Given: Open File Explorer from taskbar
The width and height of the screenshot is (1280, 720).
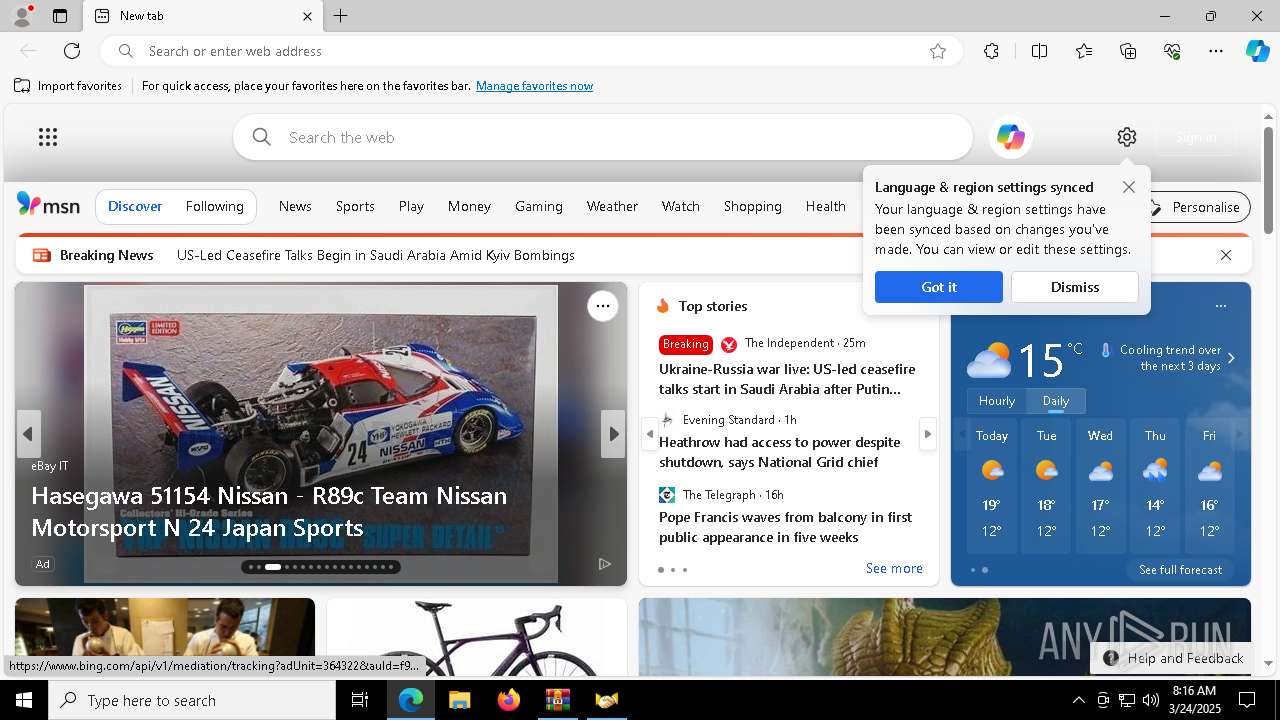Looking at the screenshot, I should point(459,700).
